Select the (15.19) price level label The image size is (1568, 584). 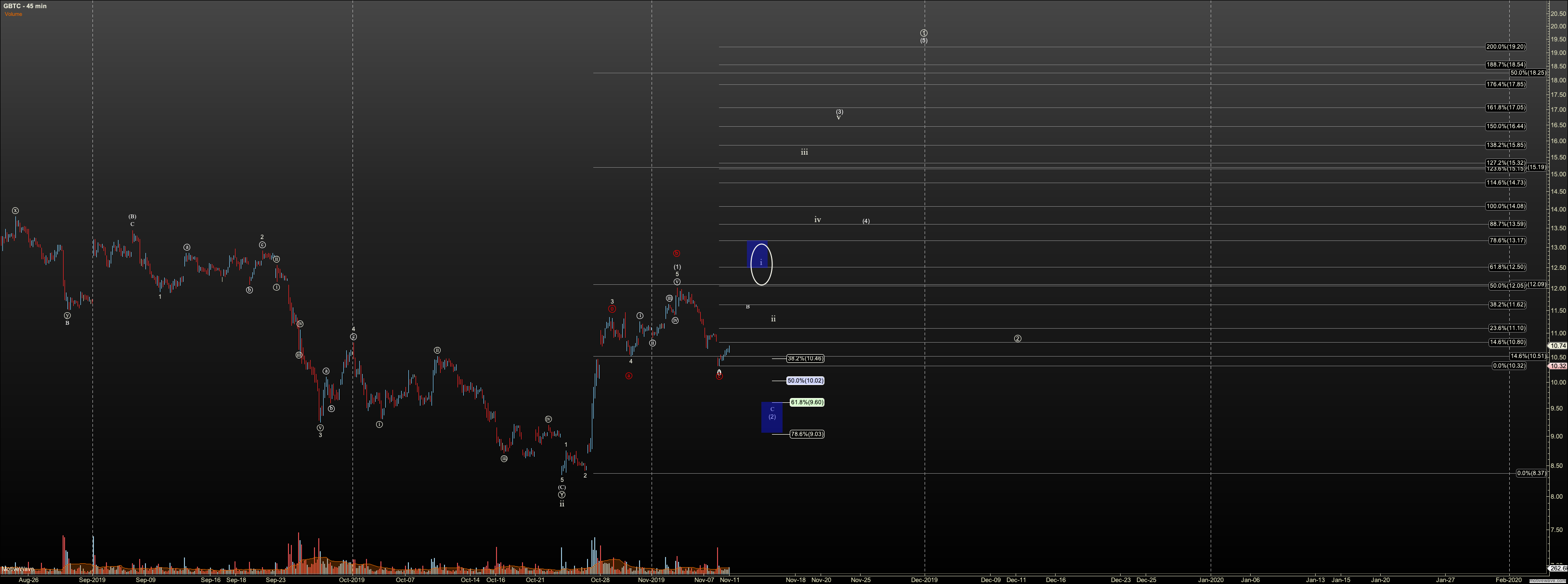click(1536, 167)
